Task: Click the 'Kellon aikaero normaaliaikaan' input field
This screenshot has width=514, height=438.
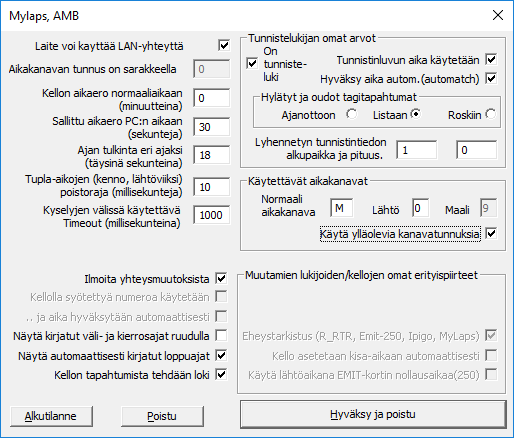Action: [212, 98]
